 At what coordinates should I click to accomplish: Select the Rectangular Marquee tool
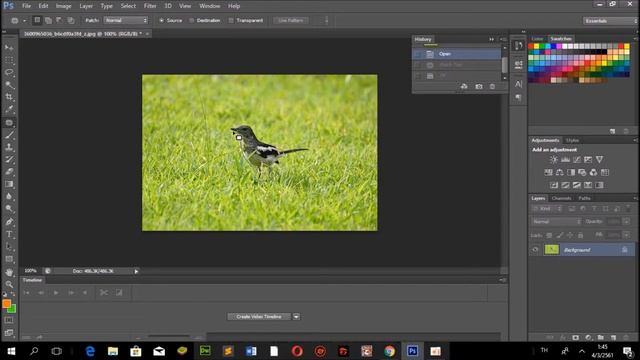click(x=9, y=60)
